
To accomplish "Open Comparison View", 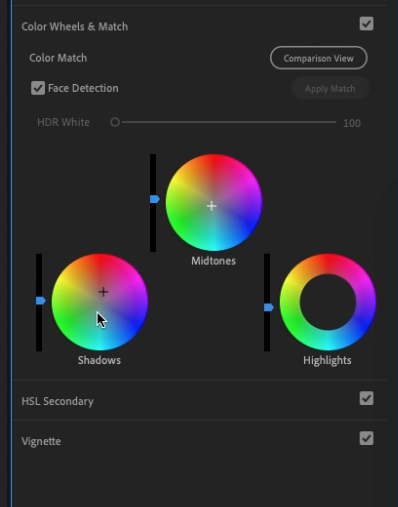I will (319, 58).
